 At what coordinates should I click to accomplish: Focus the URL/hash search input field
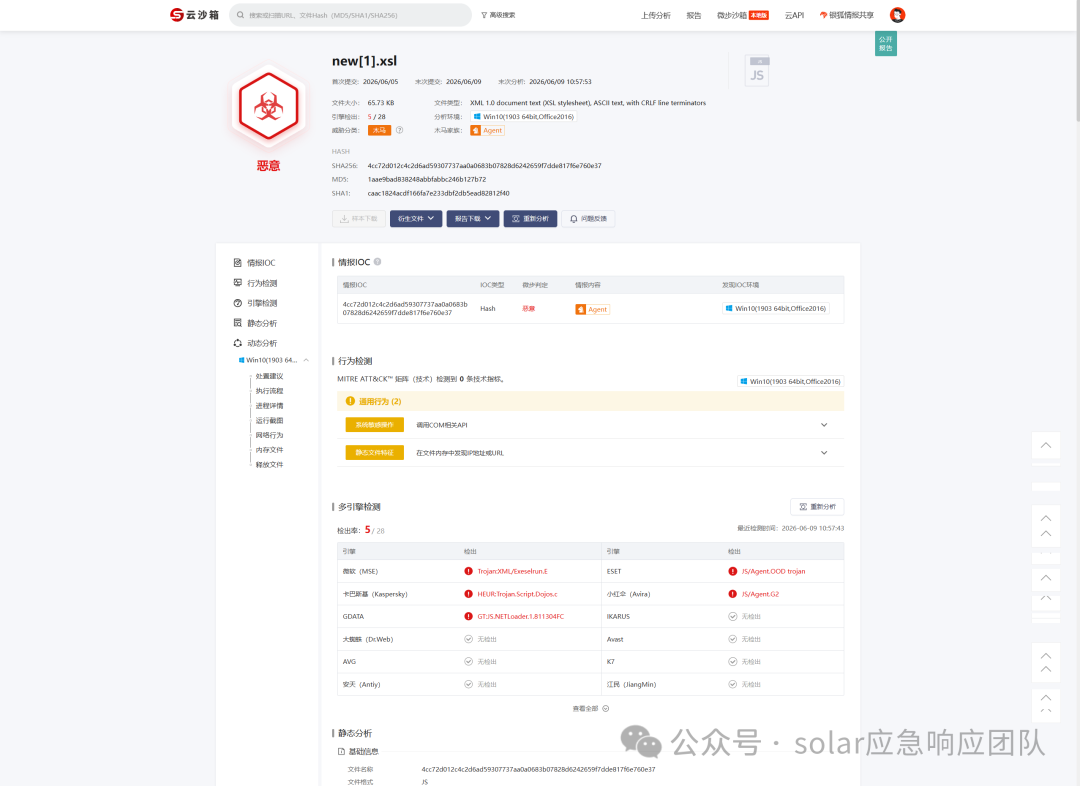coord(350,14)
